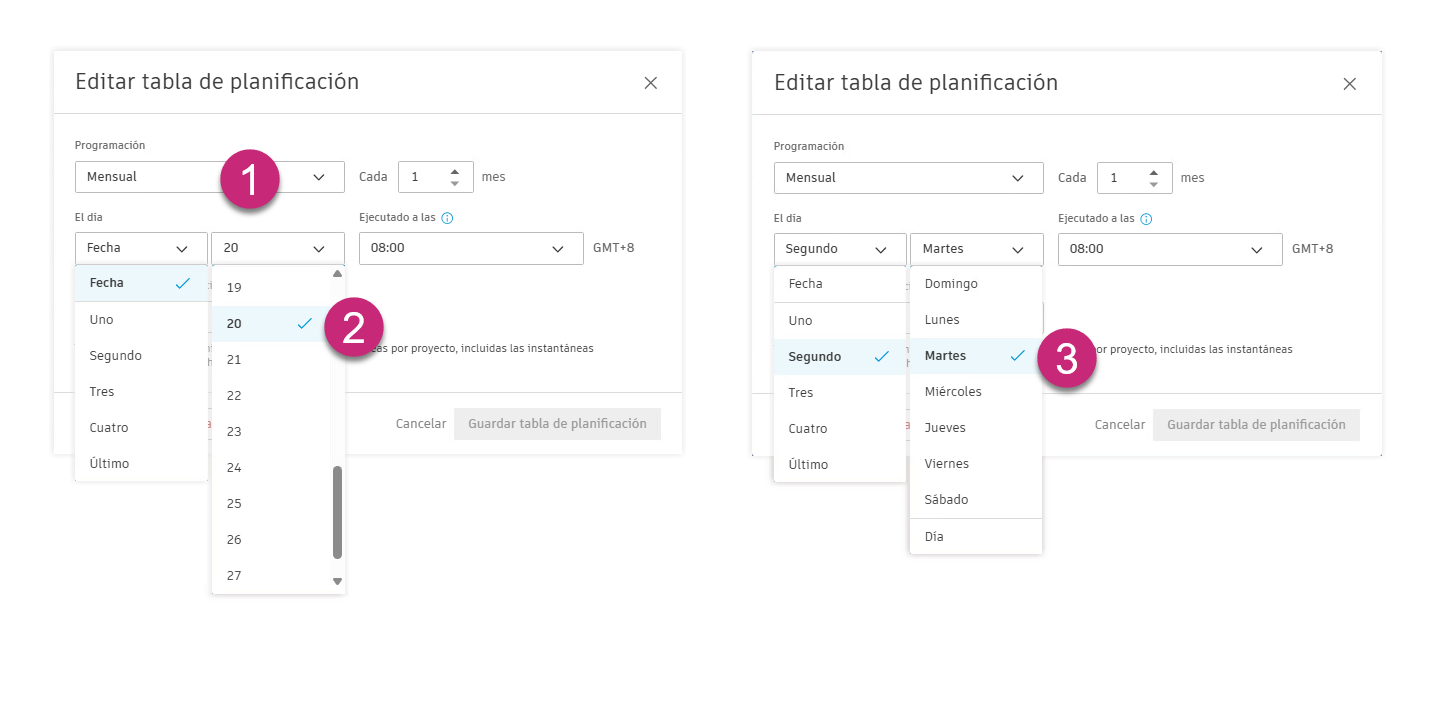Screen dimensions: 1435x727
Task: Click the up scroll arrow of the date list
Action: (x=337, y=272)
